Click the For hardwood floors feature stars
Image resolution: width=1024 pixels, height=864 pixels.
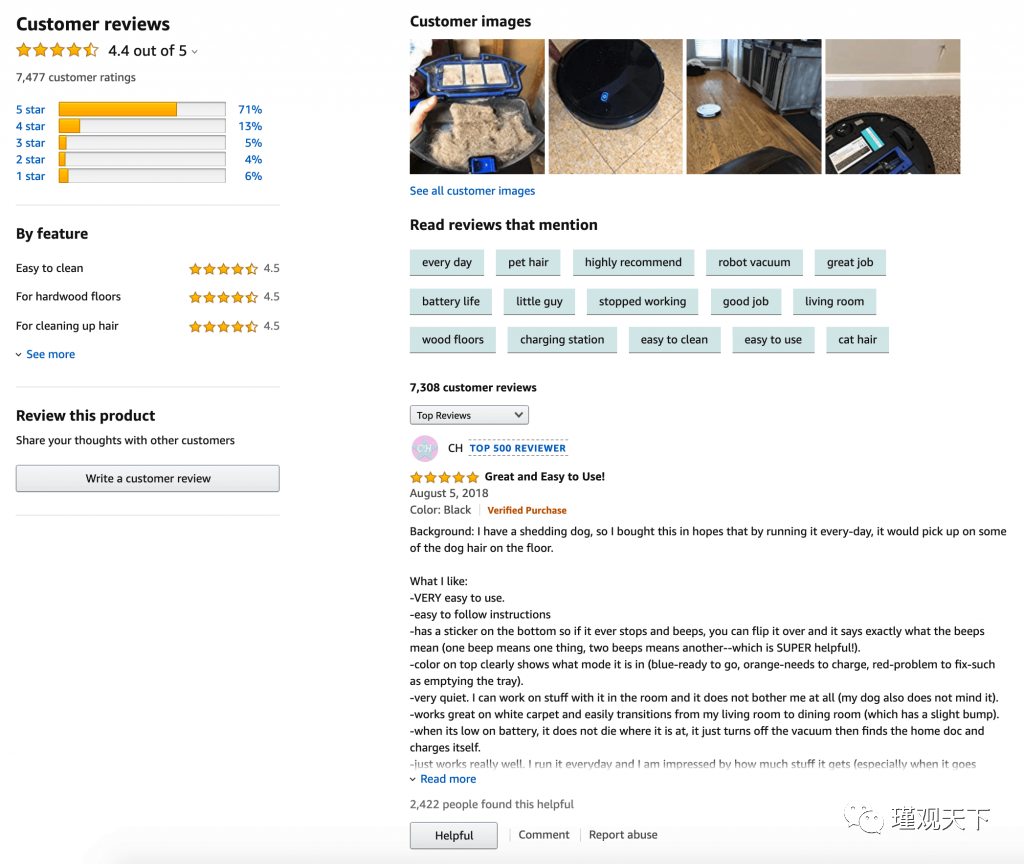[223, 297]
